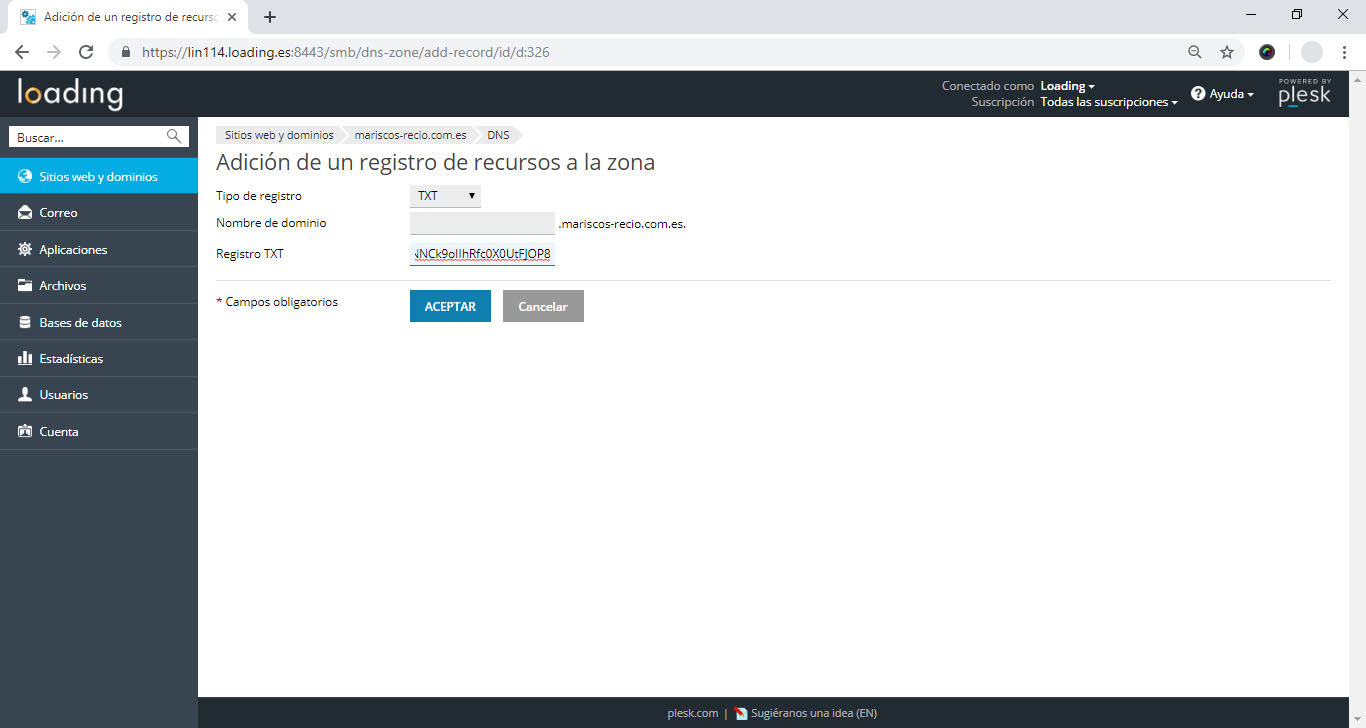Click the 'Tipo de registro' label

coord(259,196)
